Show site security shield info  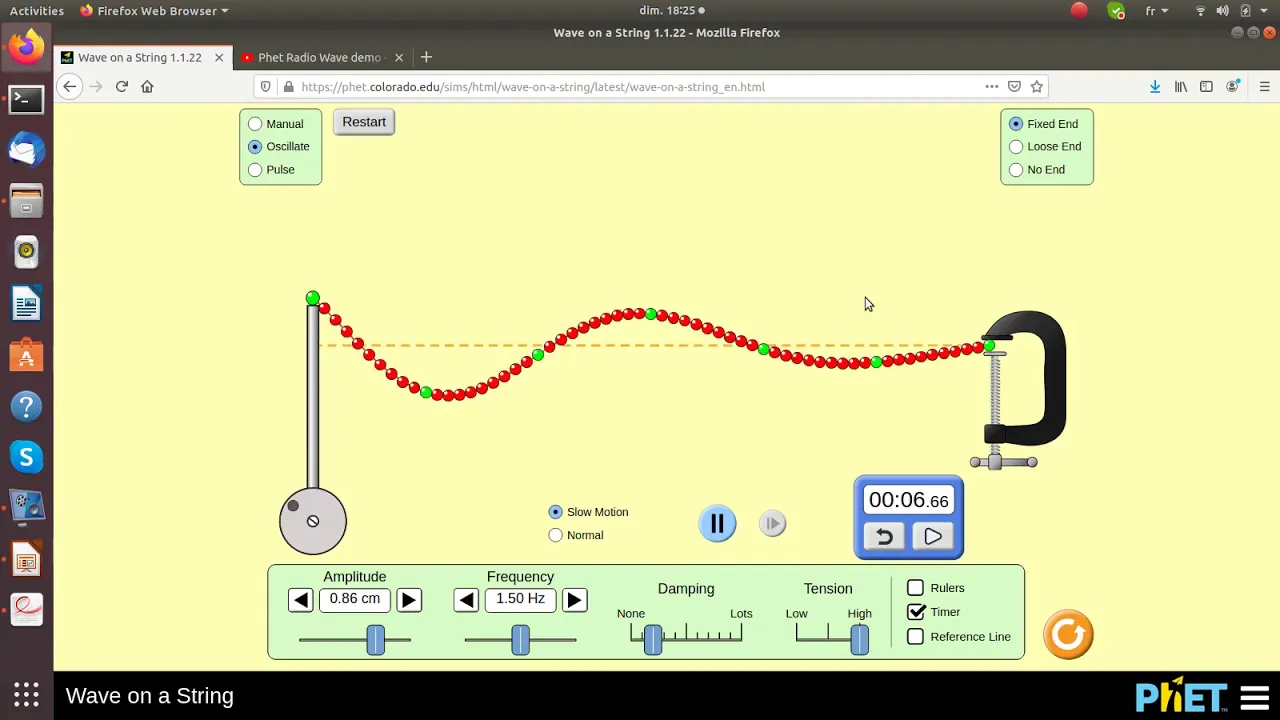[265, 87]
